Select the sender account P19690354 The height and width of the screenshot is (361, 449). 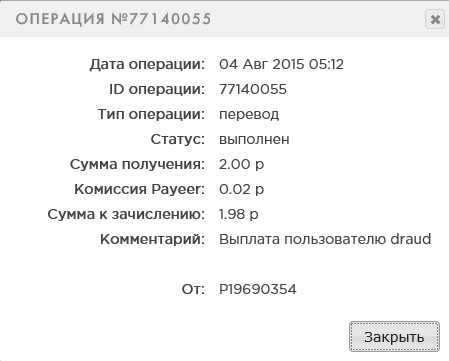pyautogui.click(x=258, y=289)
